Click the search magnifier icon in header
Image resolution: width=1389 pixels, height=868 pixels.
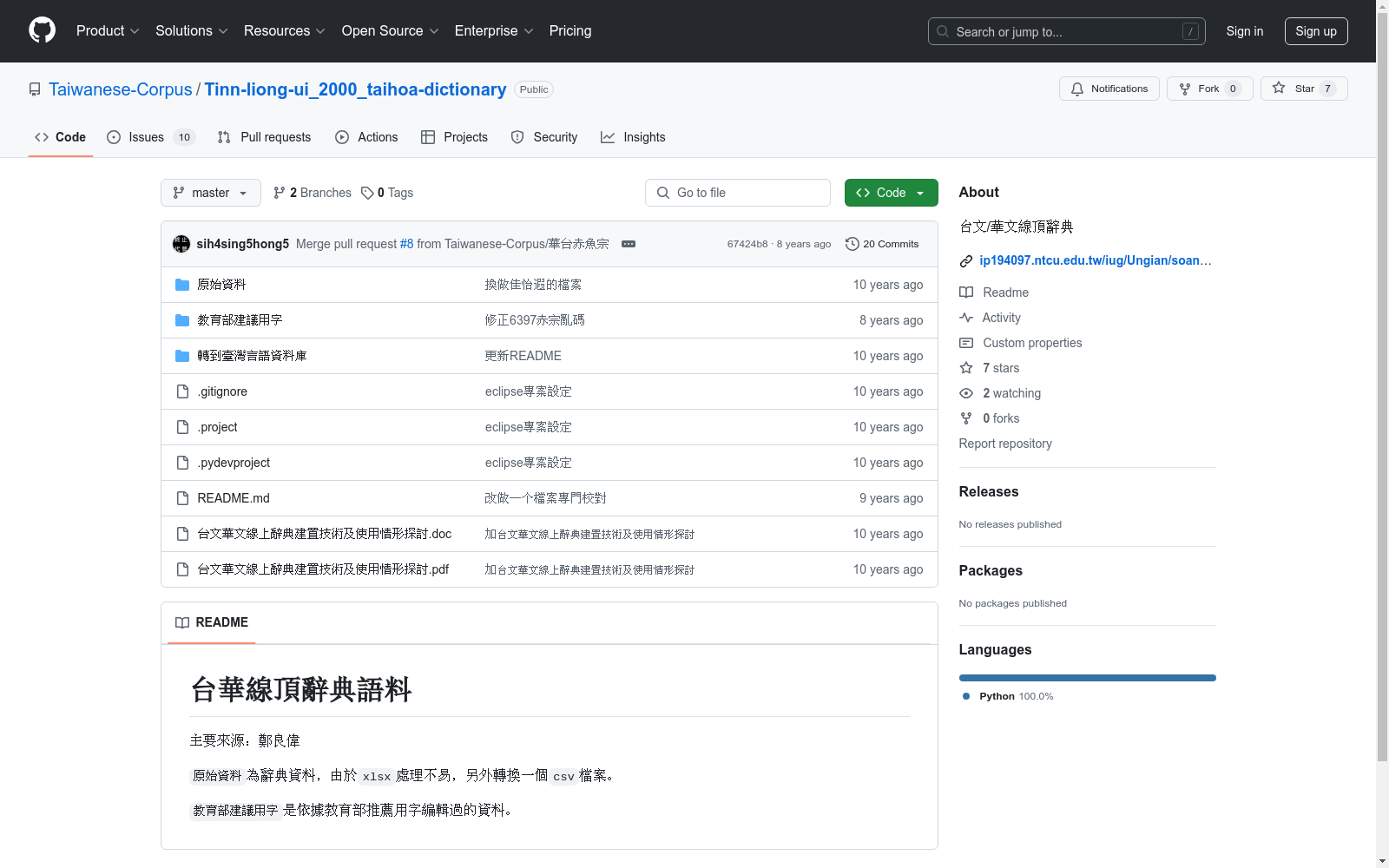[943, 31]
